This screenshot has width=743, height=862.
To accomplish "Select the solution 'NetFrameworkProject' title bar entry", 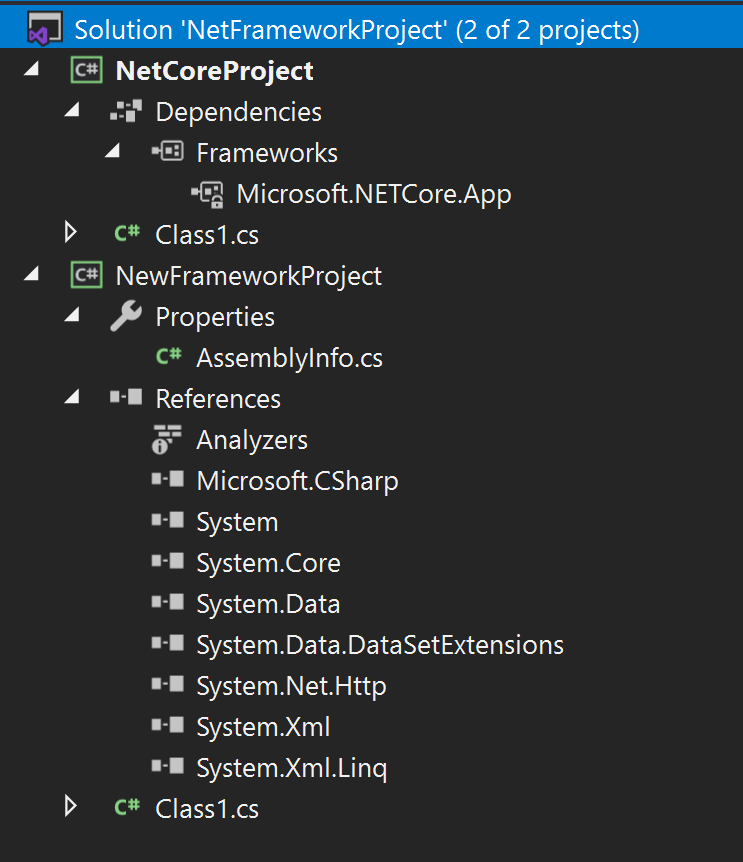I will click(300, 29).
